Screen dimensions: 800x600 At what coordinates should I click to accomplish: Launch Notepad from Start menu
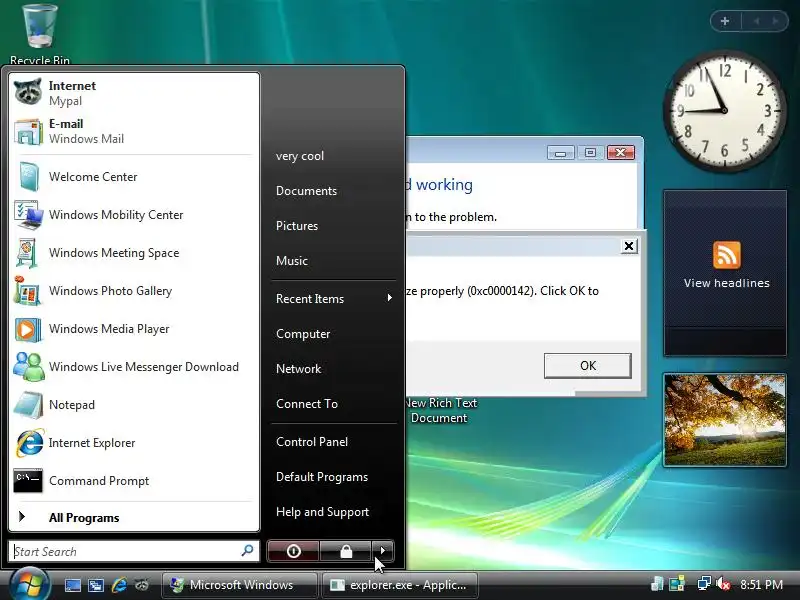pos(134,405)
